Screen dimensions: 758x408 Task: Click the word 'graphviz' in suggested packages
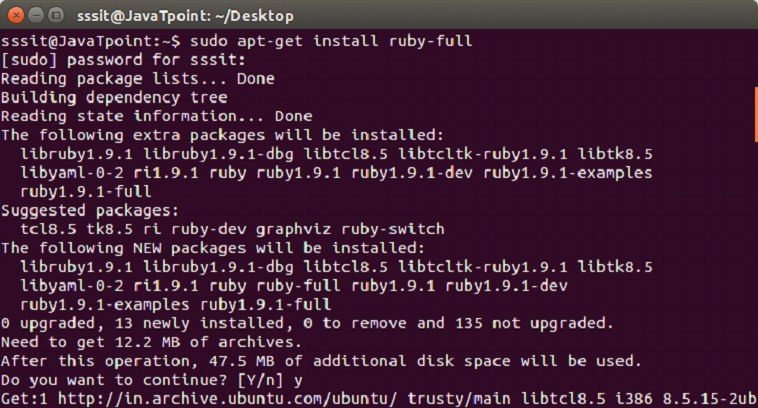point(293,229)
